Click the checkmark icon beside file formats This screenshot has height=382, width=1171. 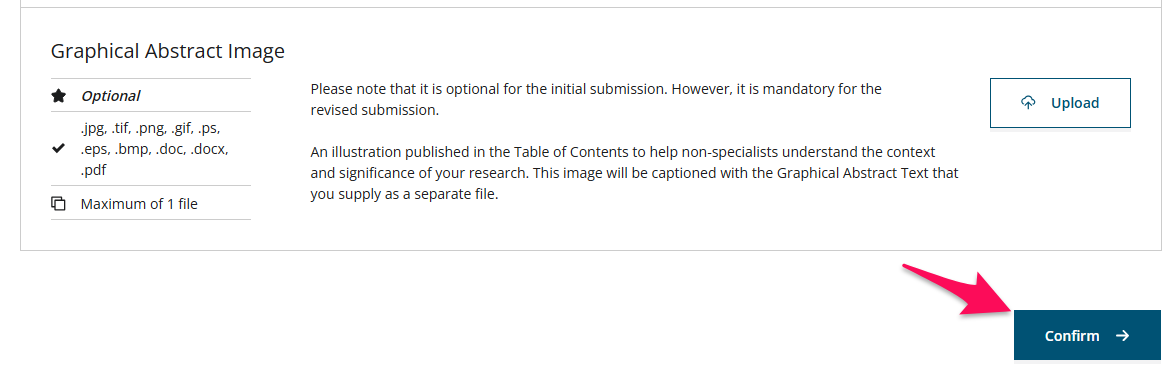58,148
